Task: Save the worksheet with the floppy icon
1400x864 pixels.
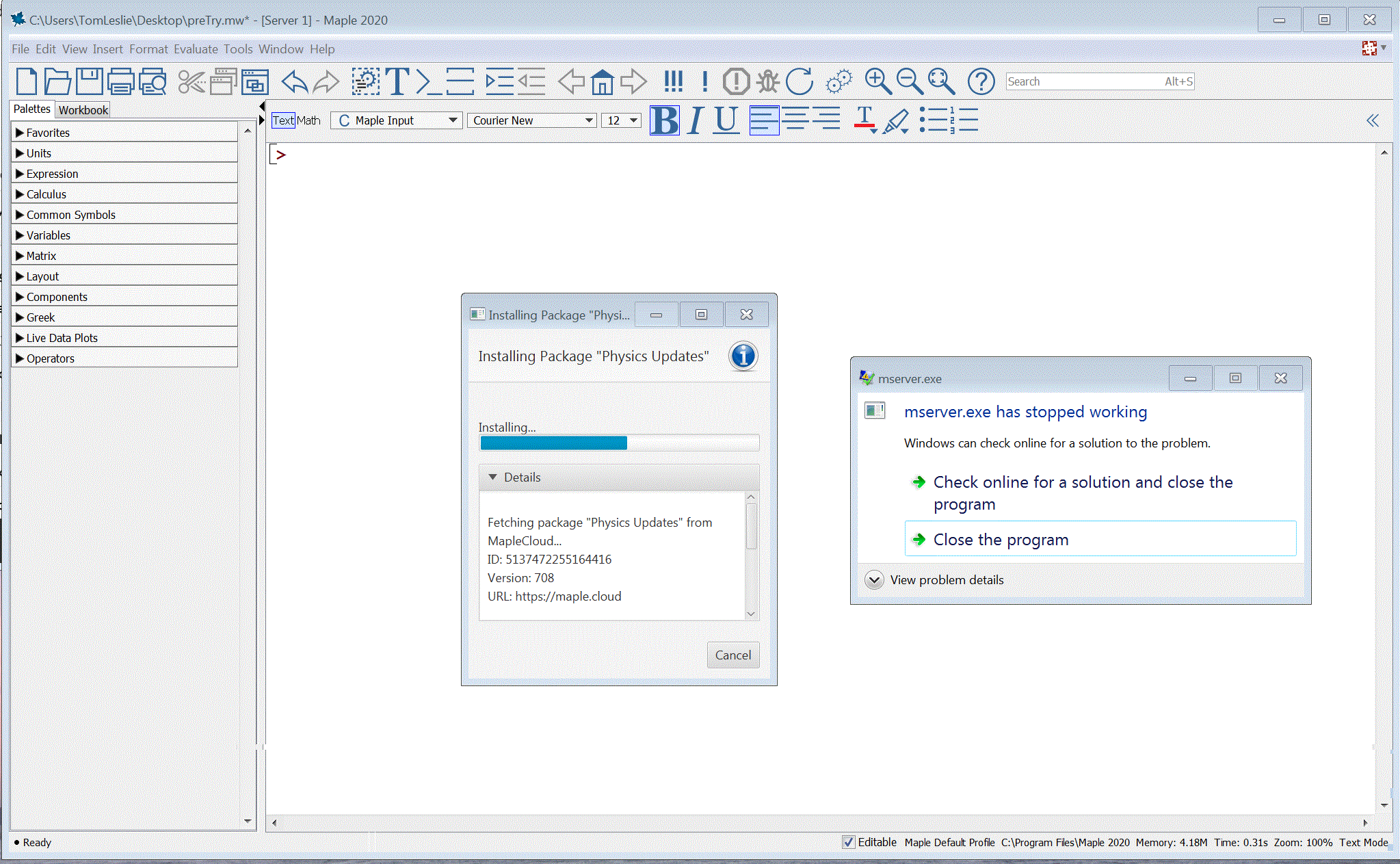Action: (x=89, y=81)
